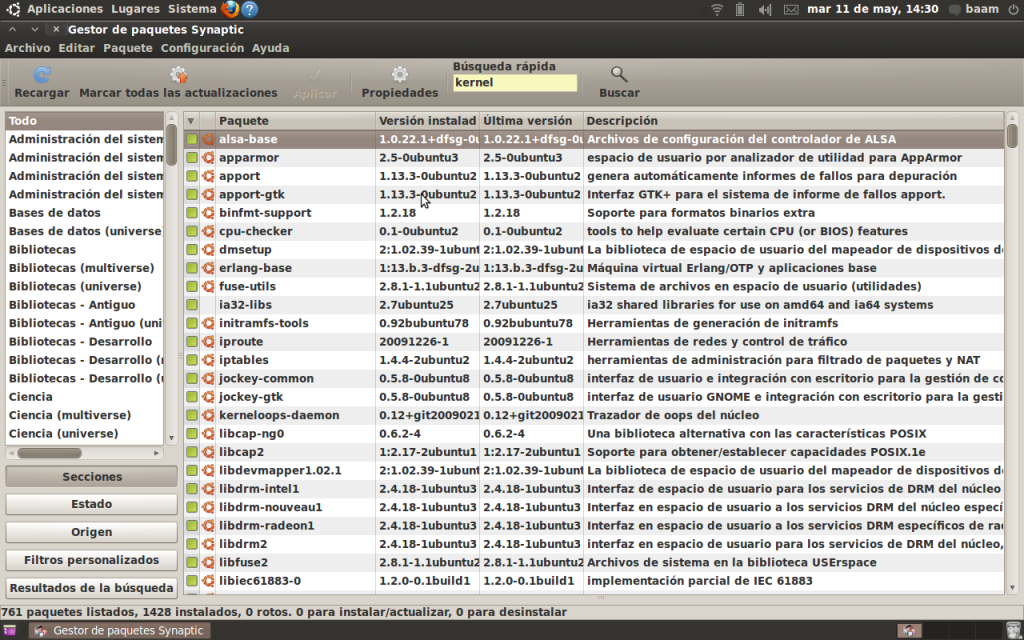Click the category list right scroll arrow
This screenshot has width=1024, height=640.
tap(157, 453)
